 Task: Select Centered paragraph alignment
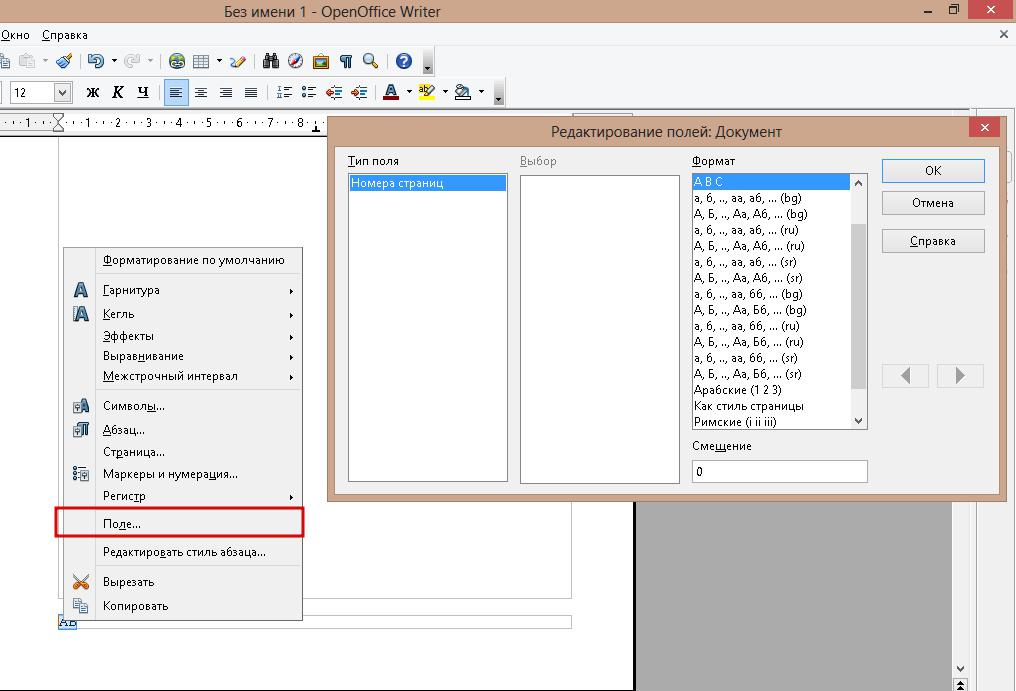[201, 93]
